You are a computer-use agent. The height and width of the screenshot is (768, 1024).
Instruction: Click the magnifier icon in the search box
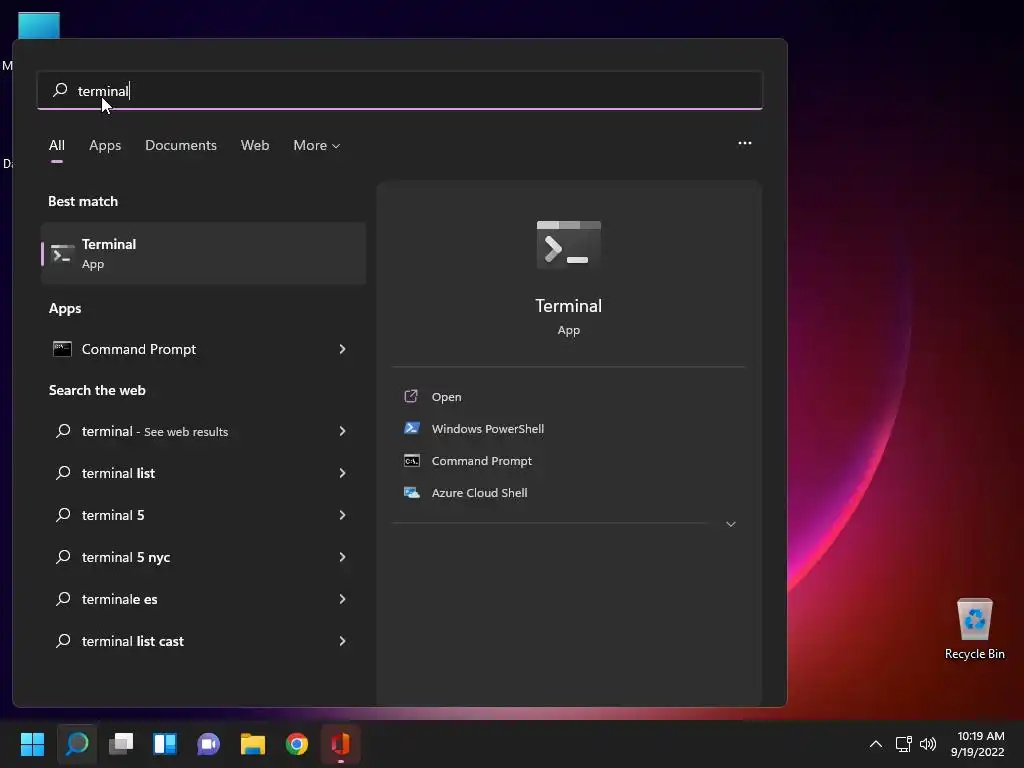pyautogui.click(x=60, y=89)
